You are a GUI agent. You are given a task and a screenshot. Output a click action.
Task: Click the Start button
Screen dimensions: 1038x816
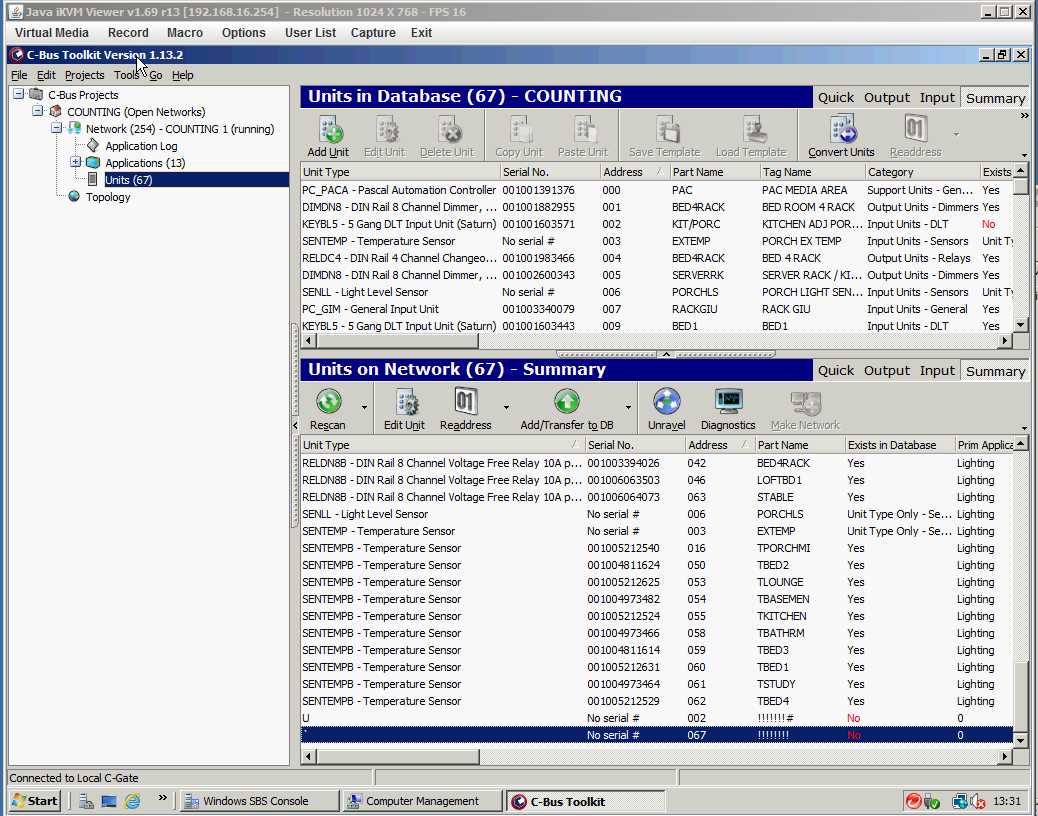pyautogui.click(x=35, y=801)
